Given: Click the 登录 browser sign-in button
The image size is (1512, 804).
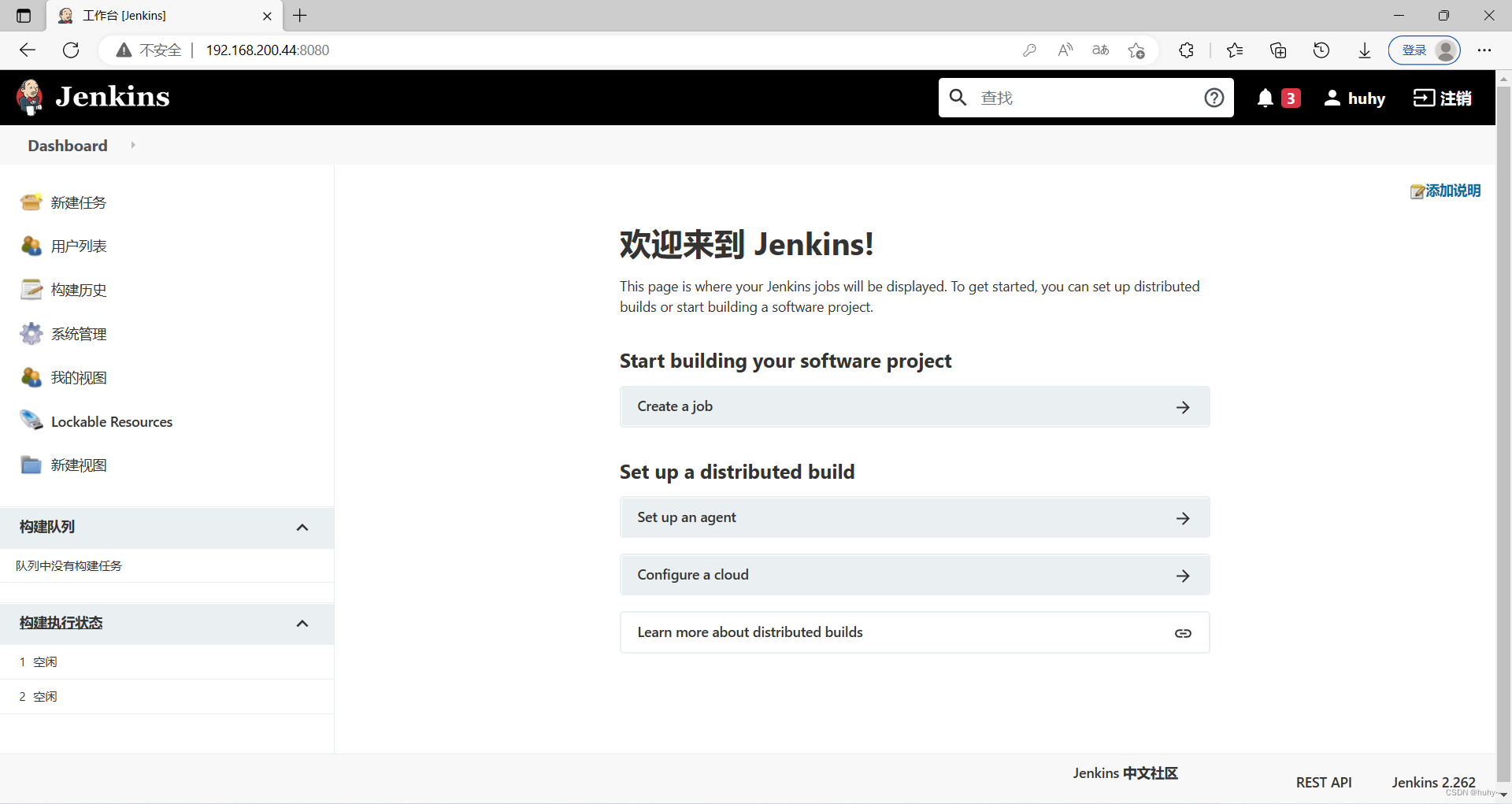Looking at the screenshot, I should [1425, 50].
